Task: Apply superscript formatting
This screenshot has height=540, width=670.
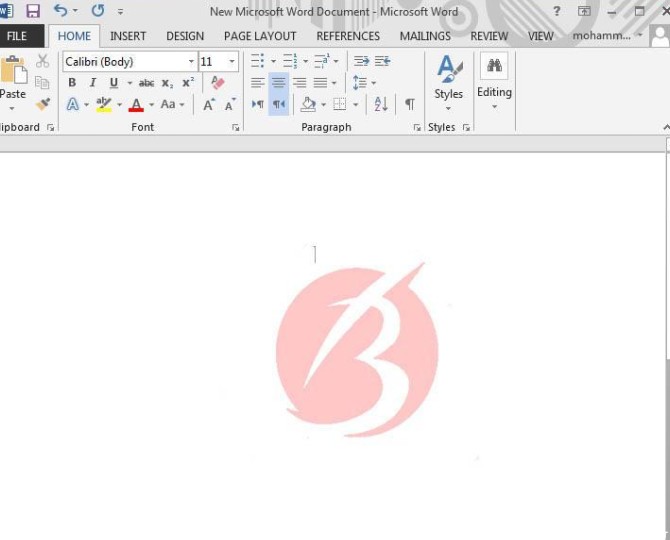Action: [x=188, y=82]
